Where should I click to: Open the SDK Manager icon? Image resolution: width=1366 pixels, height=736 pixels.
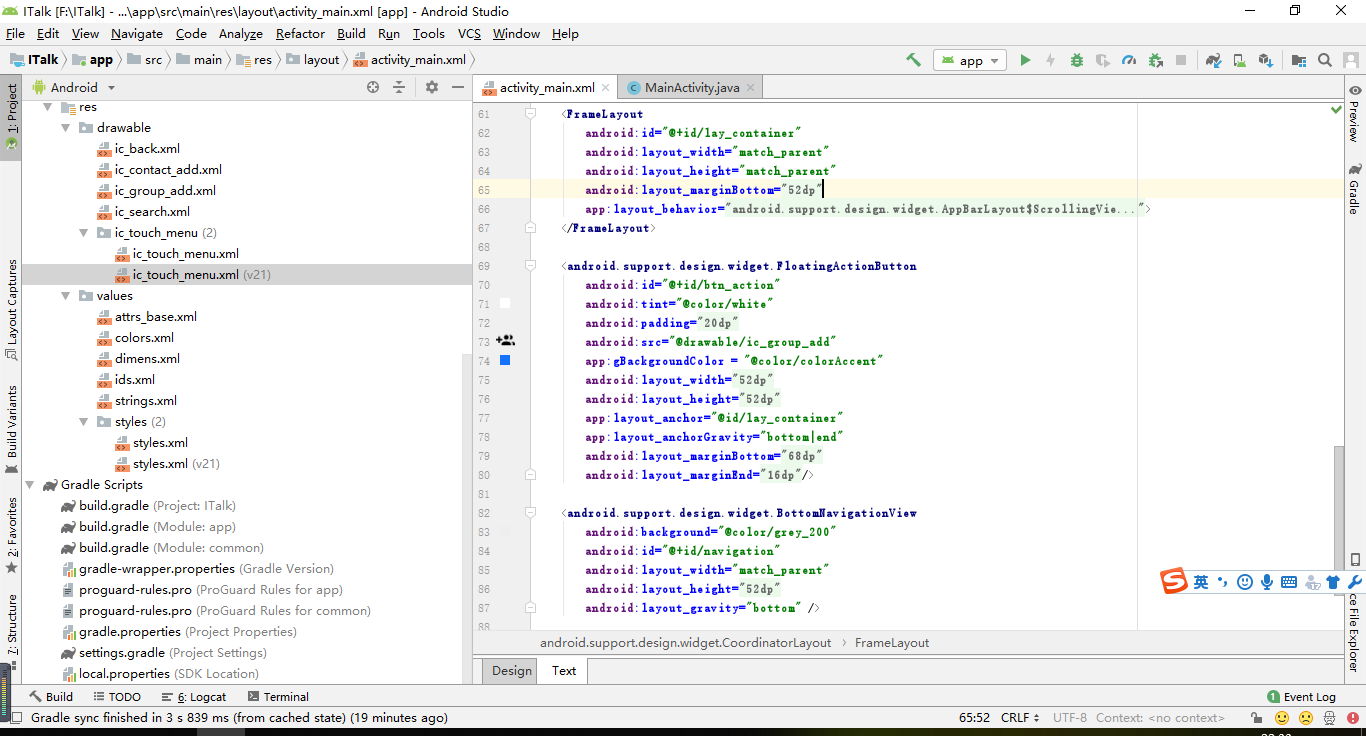pos(1265,60)
